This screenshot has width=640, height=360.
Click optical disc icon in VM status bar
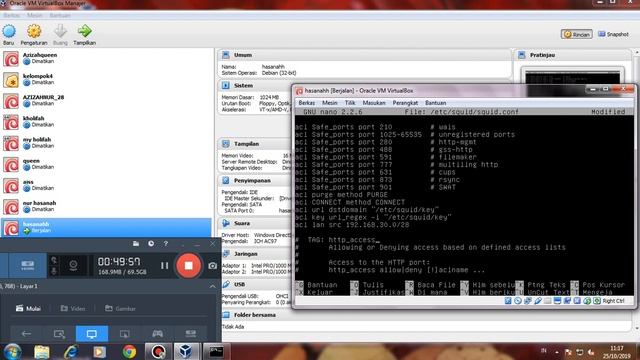point(518,301)
